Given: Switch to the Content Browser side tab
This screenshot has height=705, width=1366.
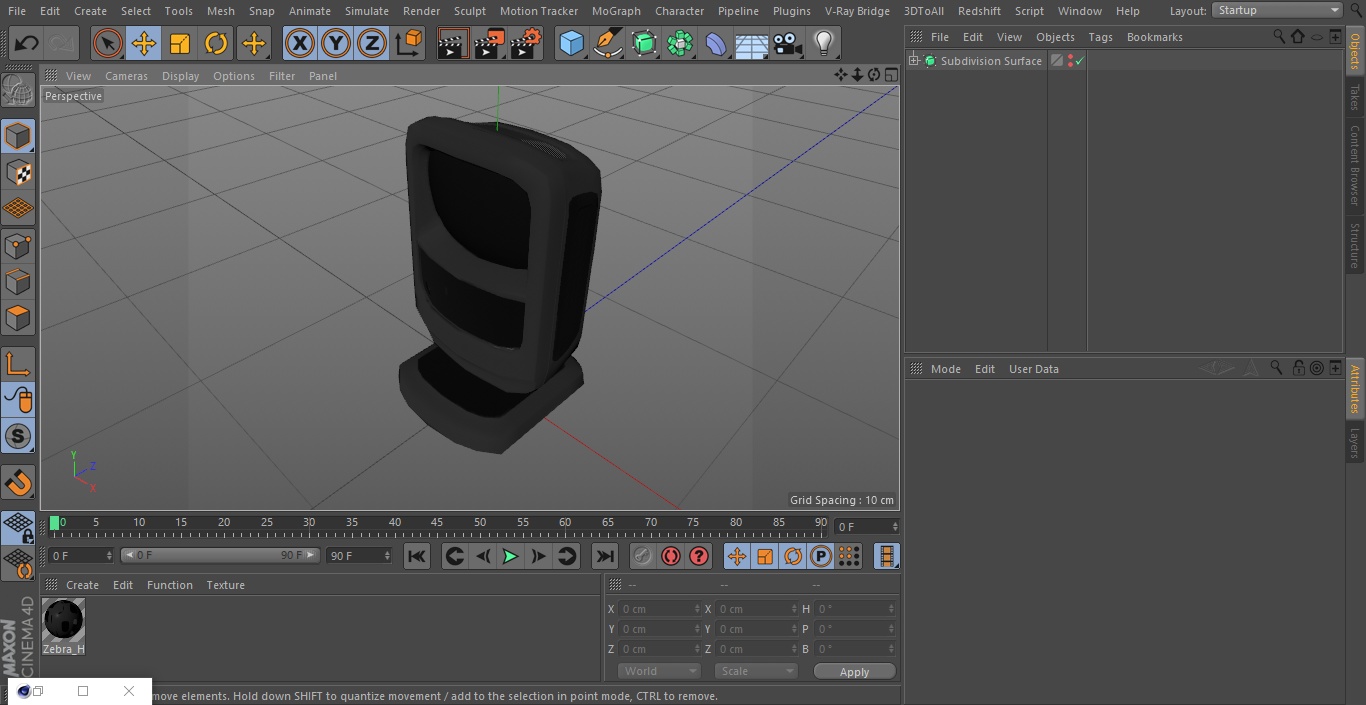Looking at the screenshot, I should coord(1355,165).
